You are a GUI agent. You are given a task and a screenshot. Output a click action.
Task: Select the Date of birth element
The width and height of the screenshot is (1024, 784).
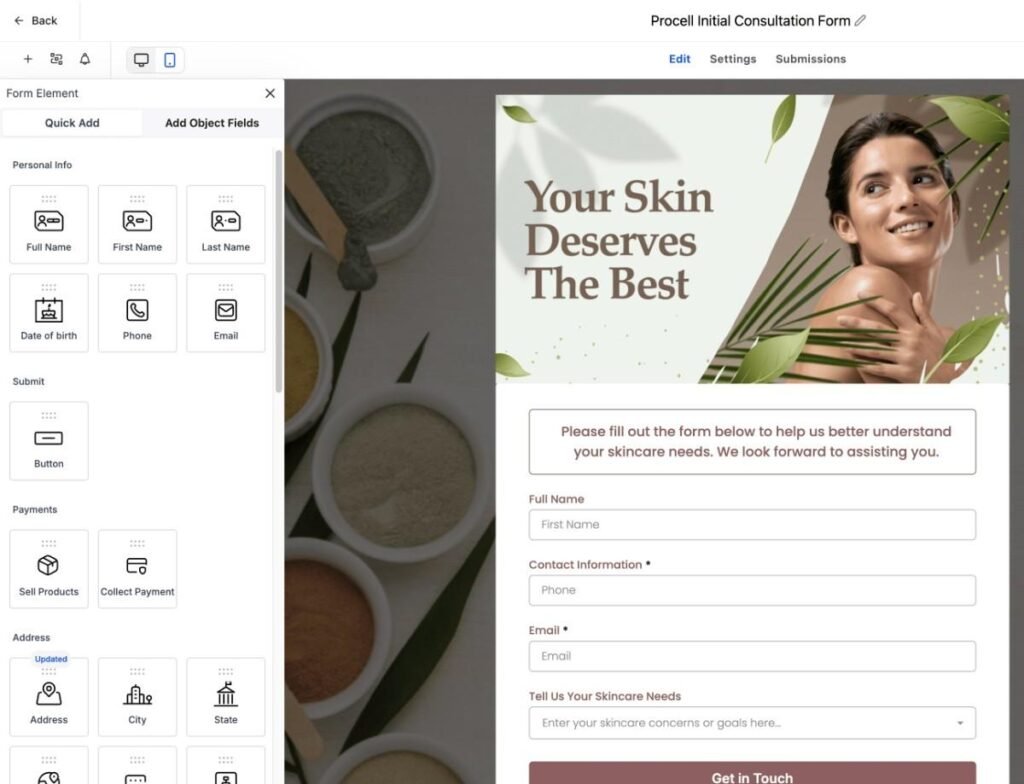click(49, 313)
